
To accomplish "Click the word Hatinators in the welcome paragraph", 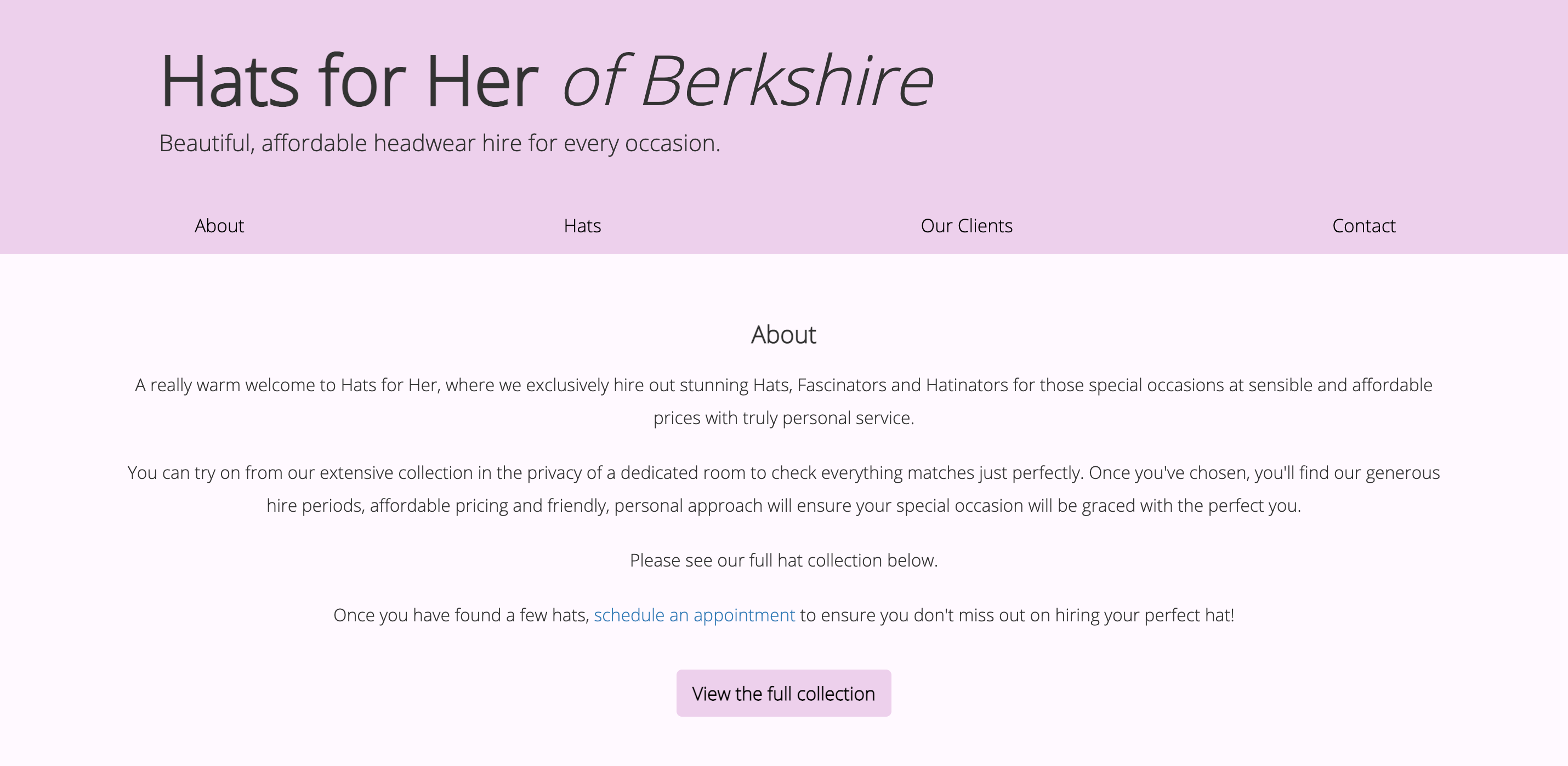I will pos(967,385).
